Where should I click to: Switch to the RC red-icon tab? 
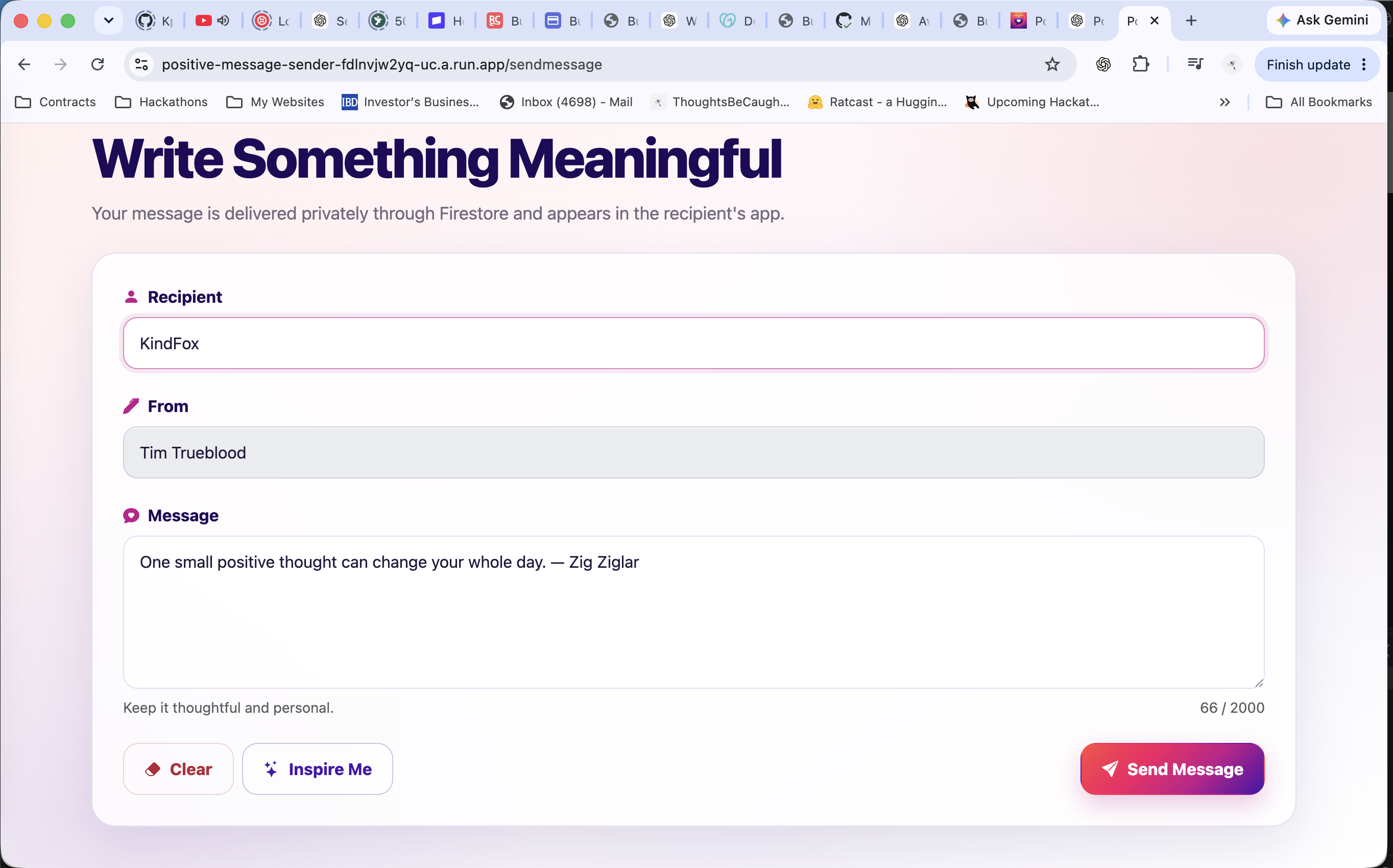tap(504, 20)
